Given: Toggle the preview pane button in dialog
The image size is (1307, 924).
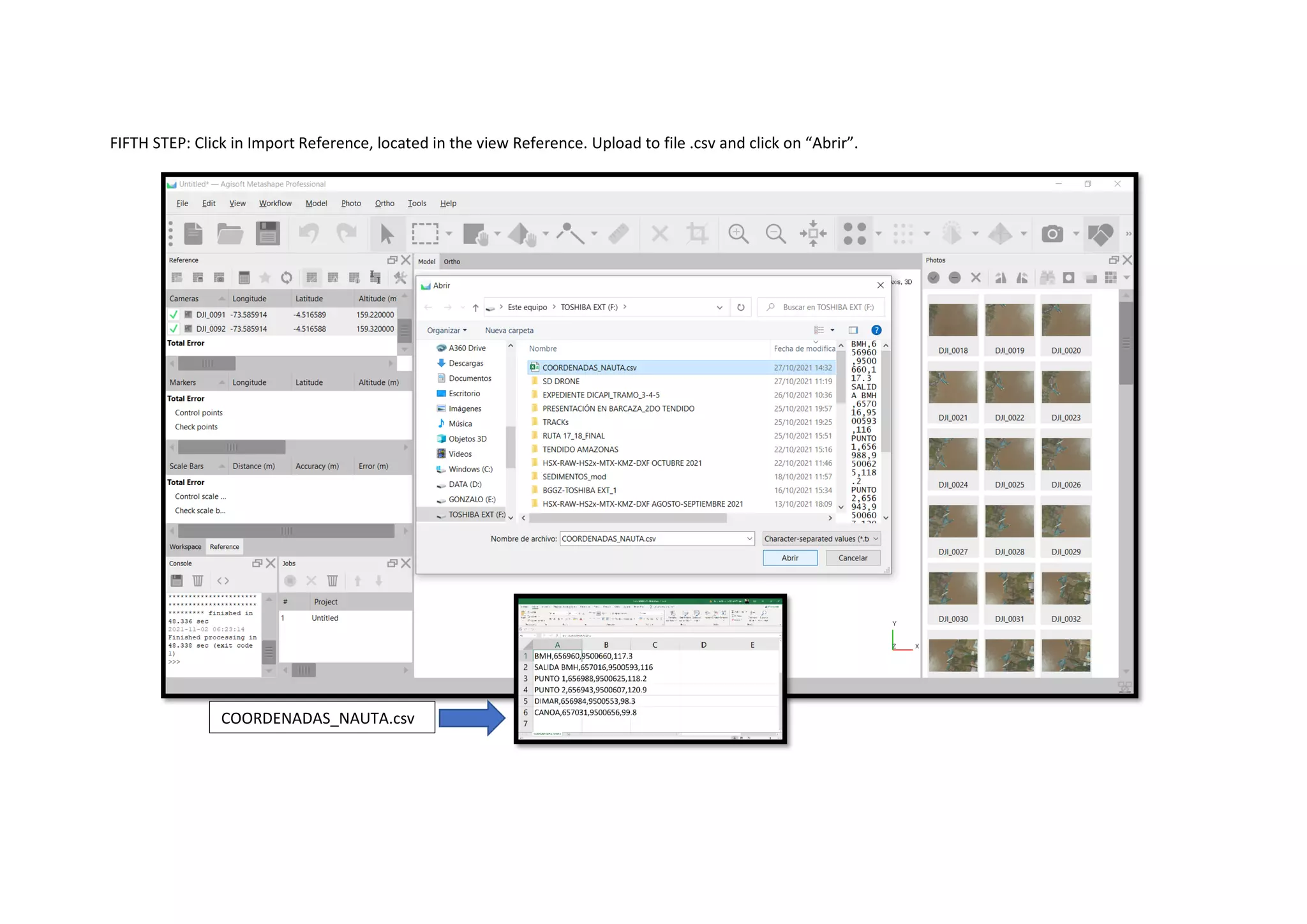Looking at the screenshot, I should point(853,330).
